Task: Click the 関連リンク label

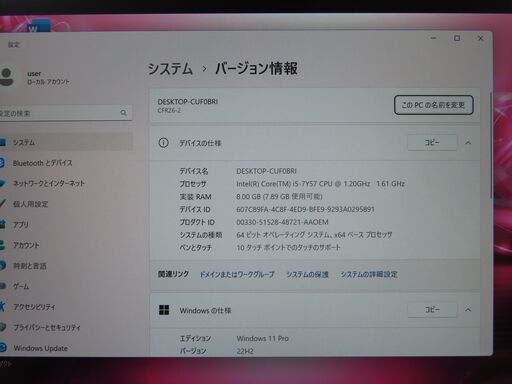Action: [173, 274]
